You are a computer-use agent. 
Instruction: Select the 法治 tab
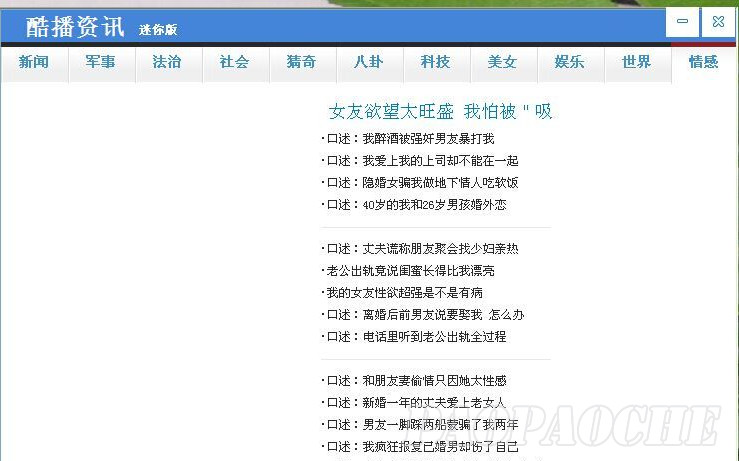click(x=168, y=62)
